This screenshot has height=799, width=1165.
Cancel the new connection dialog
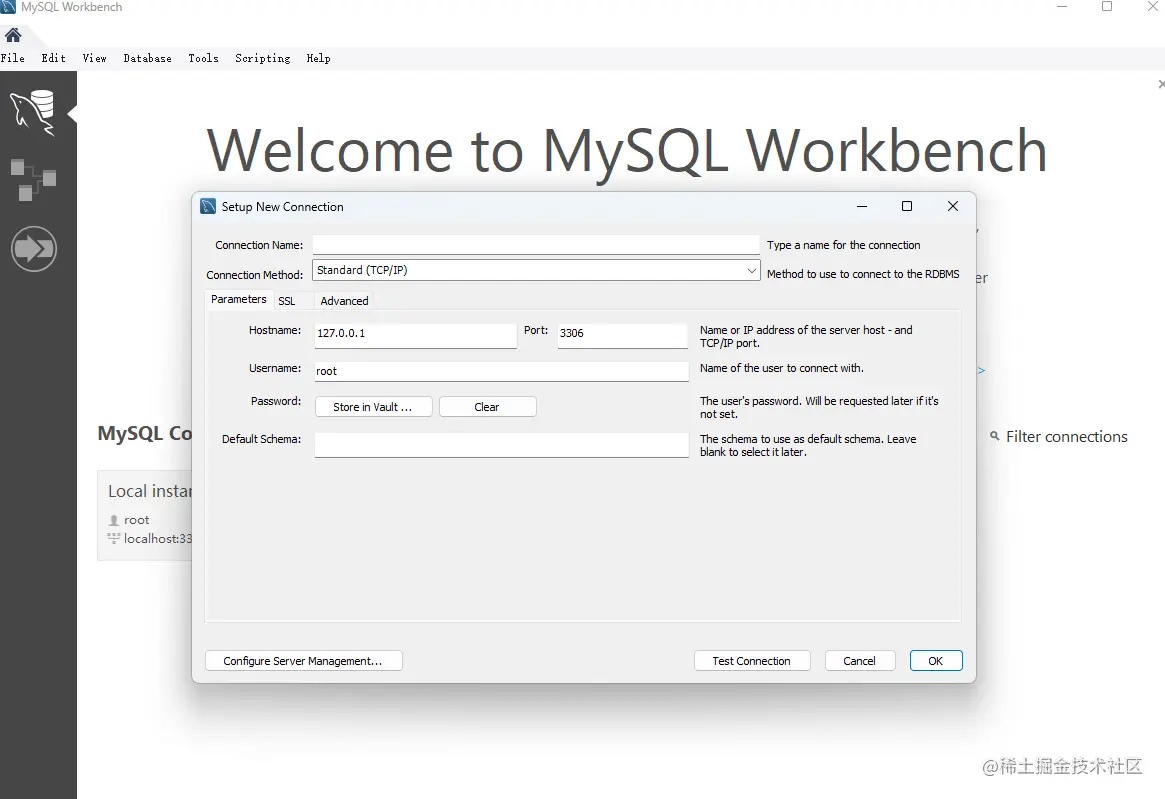pos(860,661)
